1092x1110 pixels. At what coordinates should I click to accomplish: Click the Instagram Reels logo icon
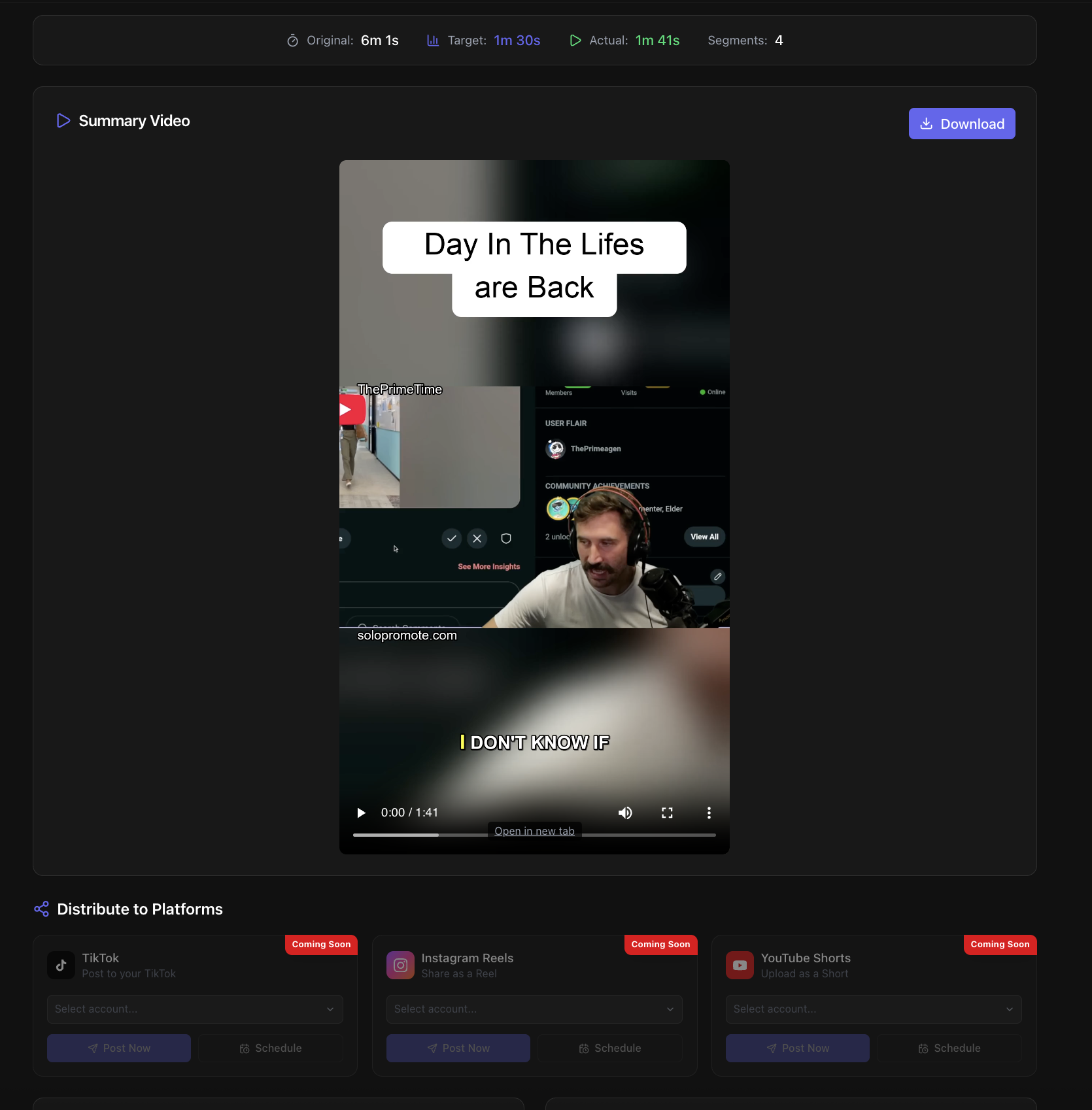[400, 965]
